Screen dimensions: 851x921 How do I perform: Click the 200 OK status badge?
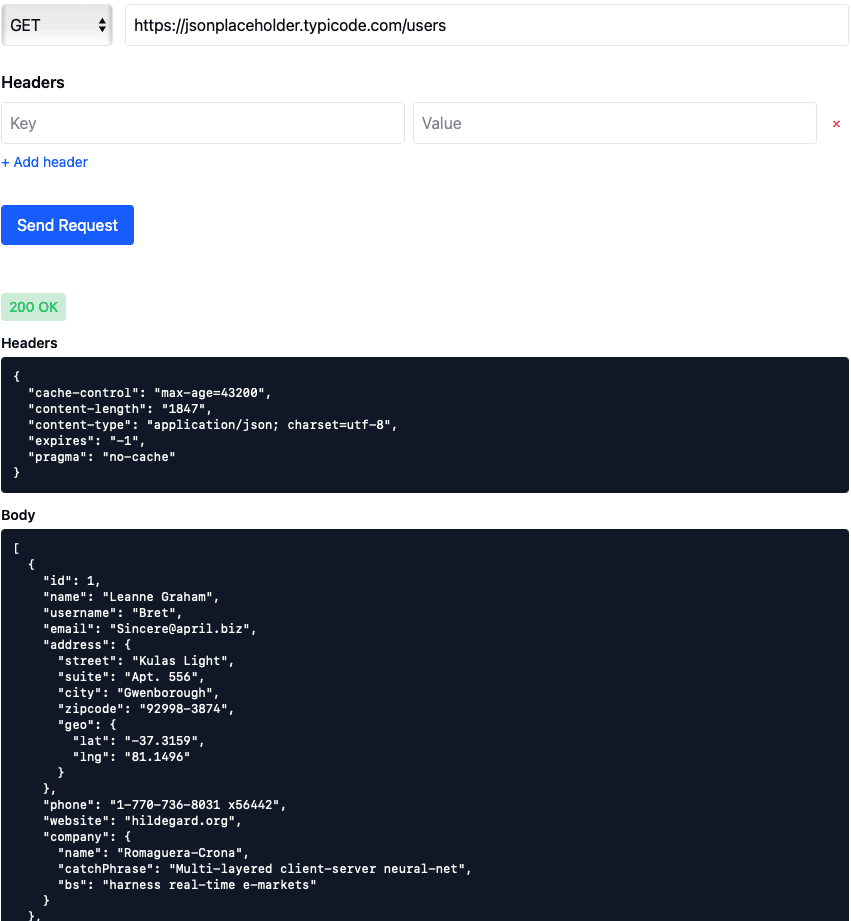click(x=33, y=307)
